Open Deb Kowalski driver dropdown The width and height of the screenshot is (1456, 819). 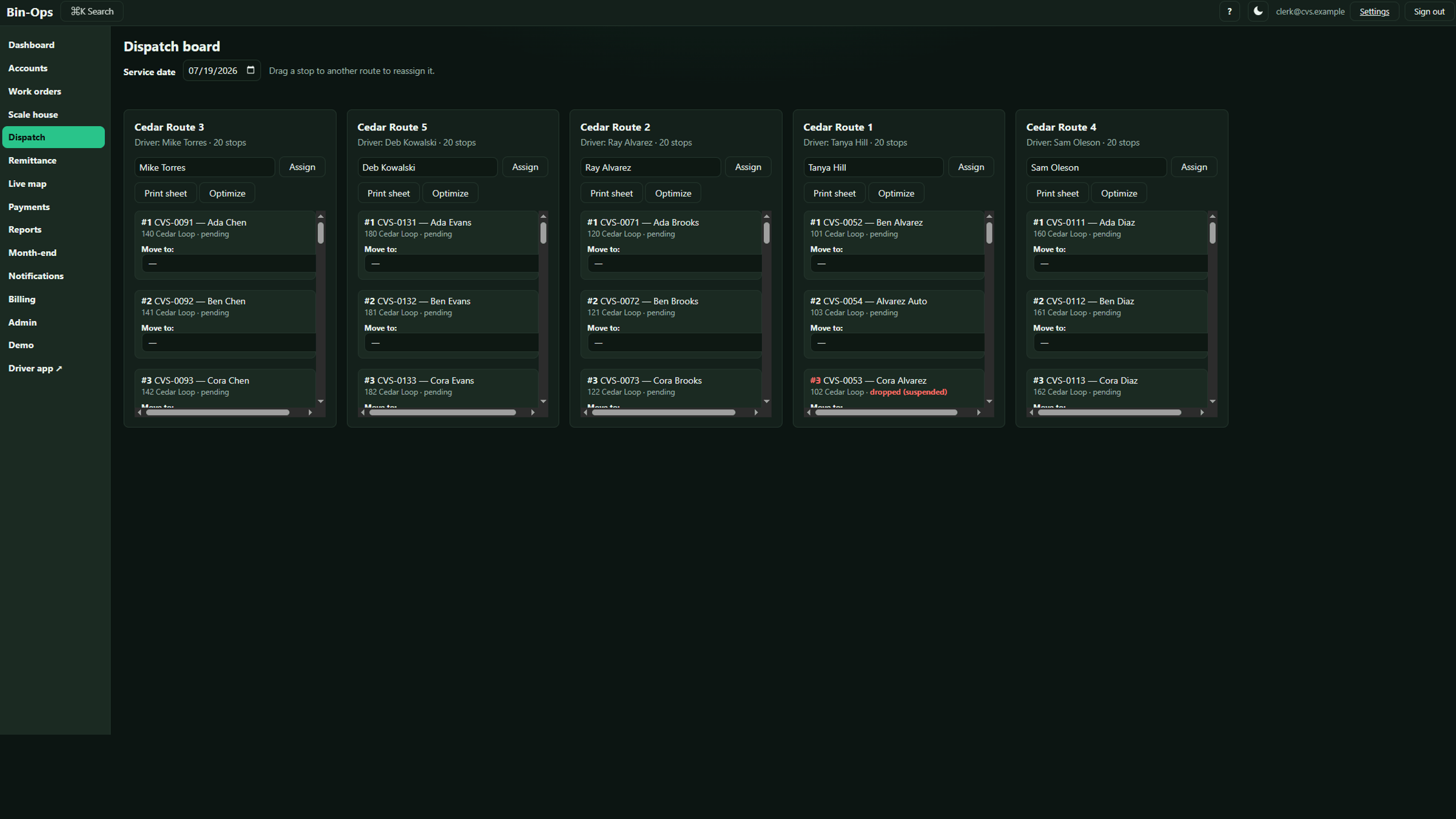click(427, 167)
